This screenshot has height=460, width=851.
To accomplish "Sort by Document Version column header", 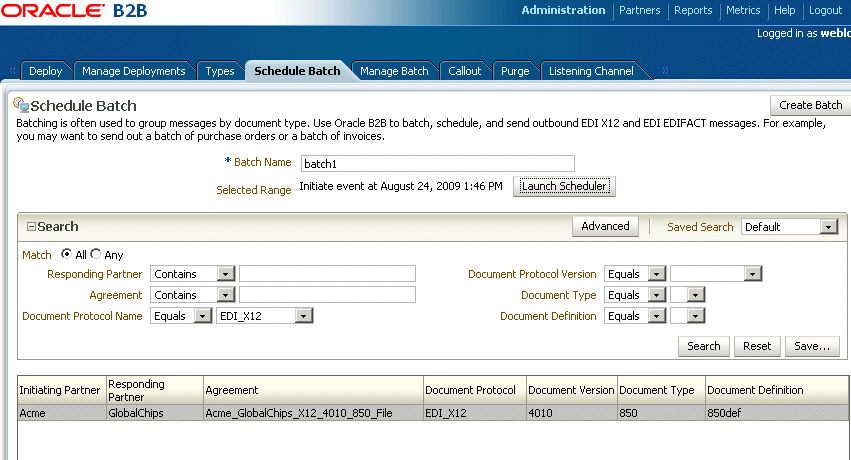I will [x=571, y=390].
